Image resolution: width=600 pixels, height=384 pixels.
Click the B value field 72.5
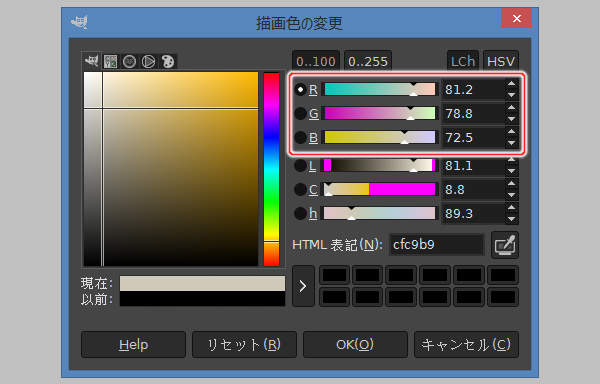click(x=473, y=137)
